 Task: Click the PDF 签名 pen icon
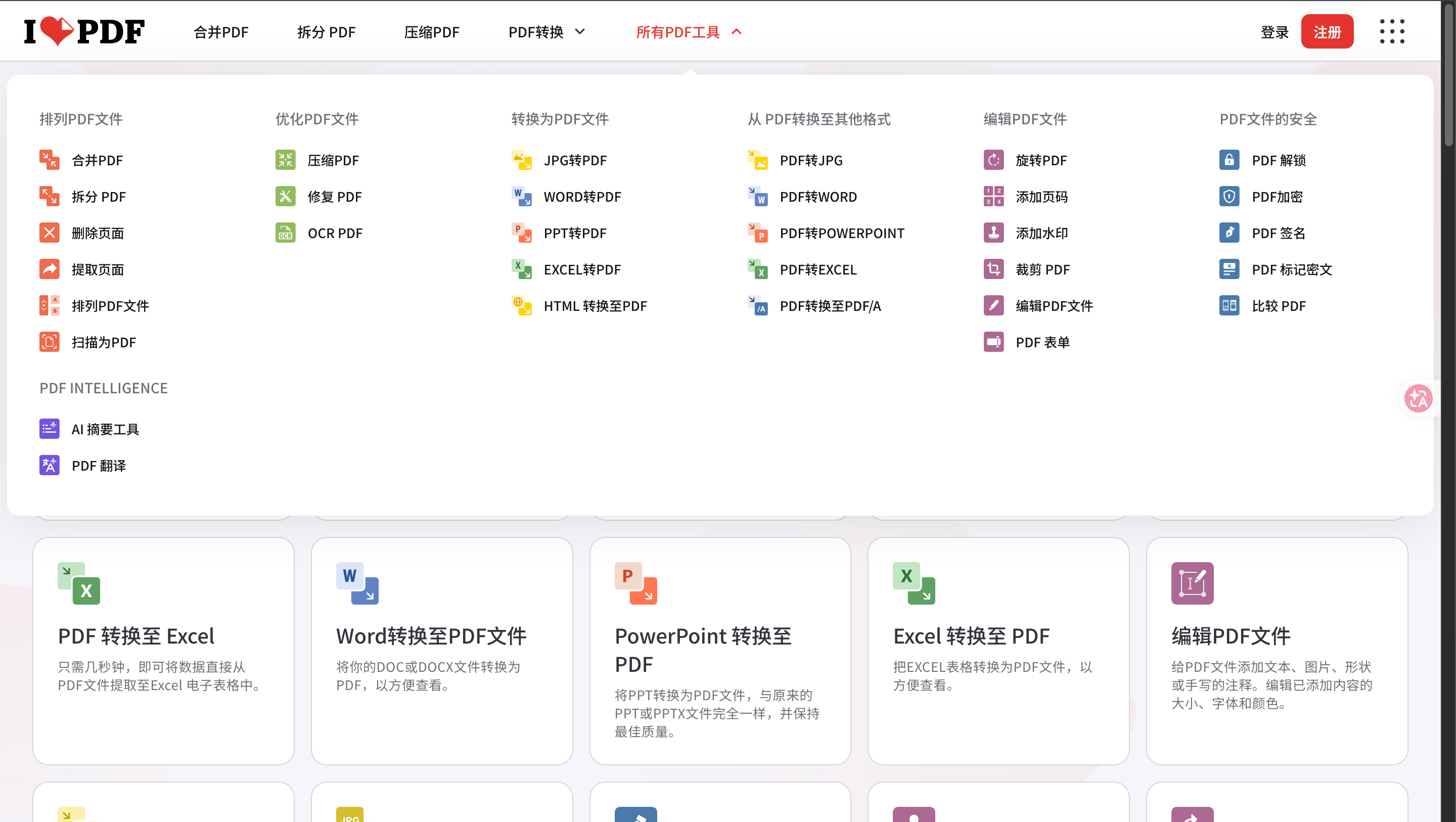click(1230, 233)
